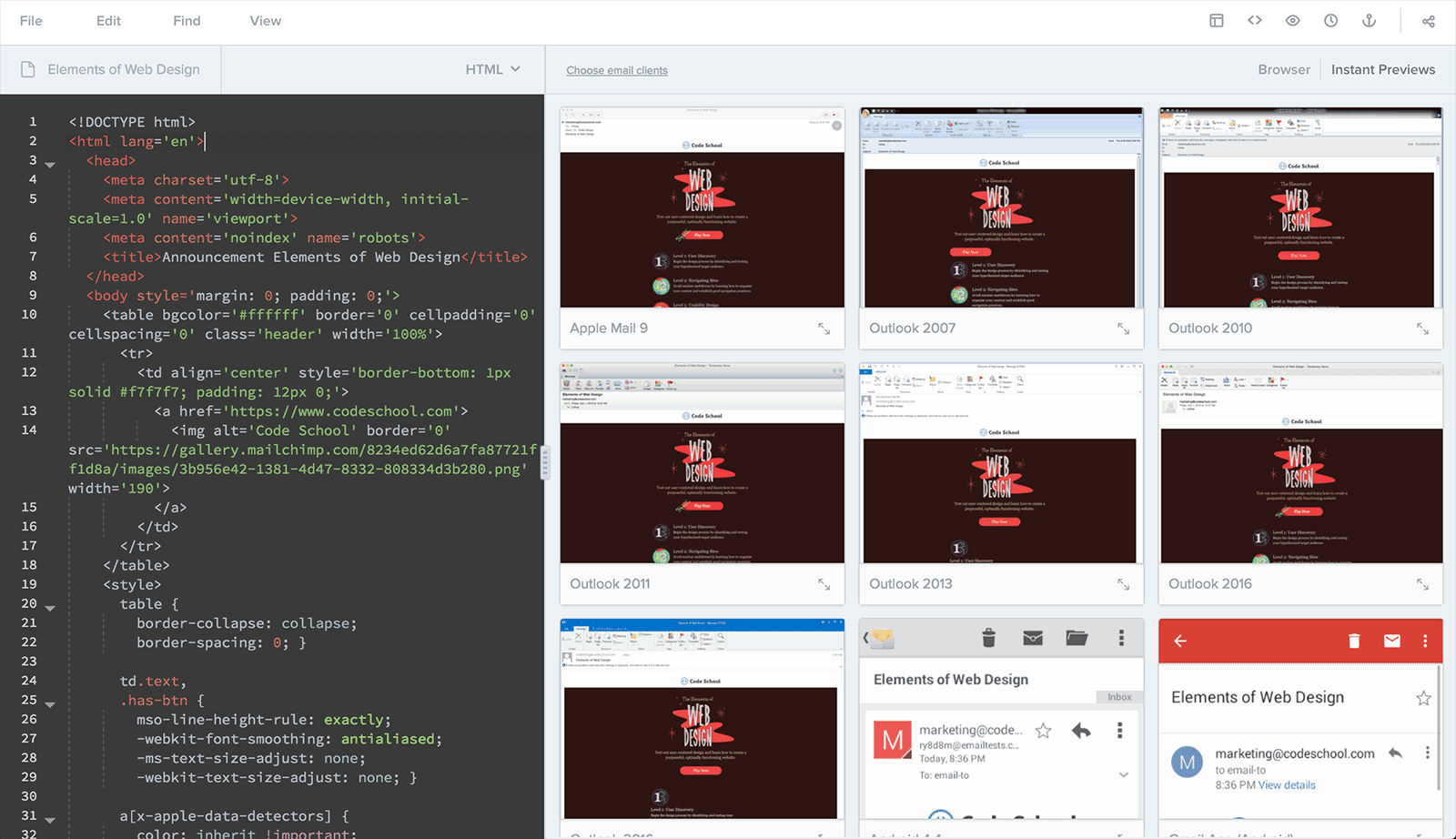The image size is (1456, 839).
Task: Toggle the eye preview icon
Action: 1292,21
